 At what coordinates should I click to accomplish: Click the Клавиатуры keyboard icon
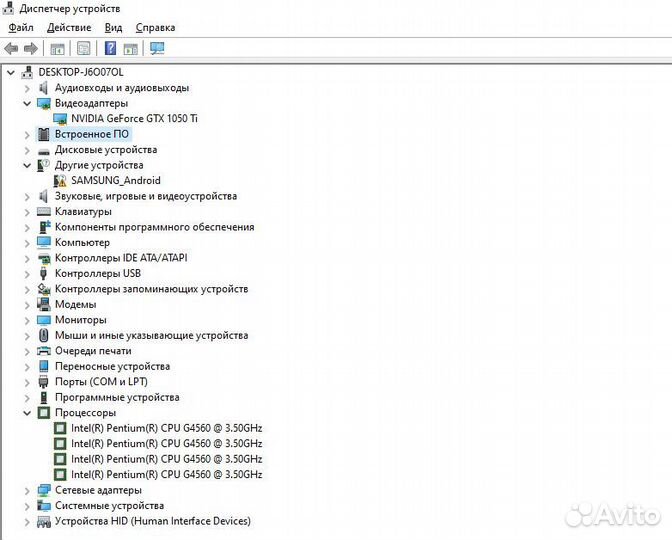[x=44, y=212]
